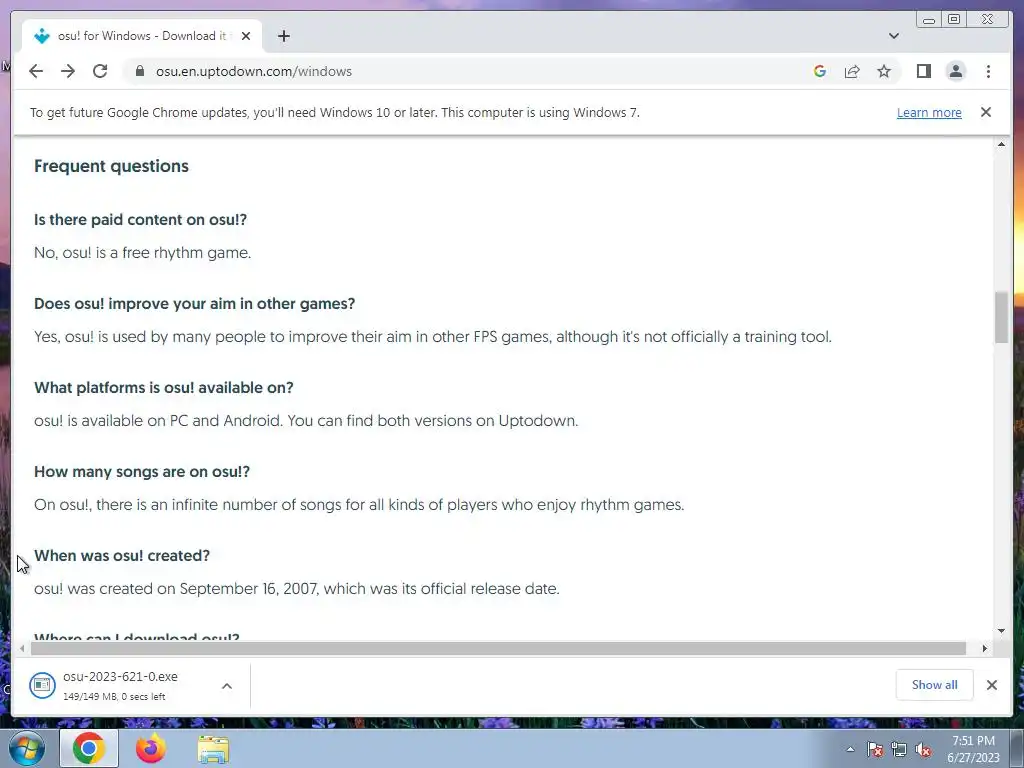Reload the current page
Screen dimensions: 1024x768
point(100,71)
